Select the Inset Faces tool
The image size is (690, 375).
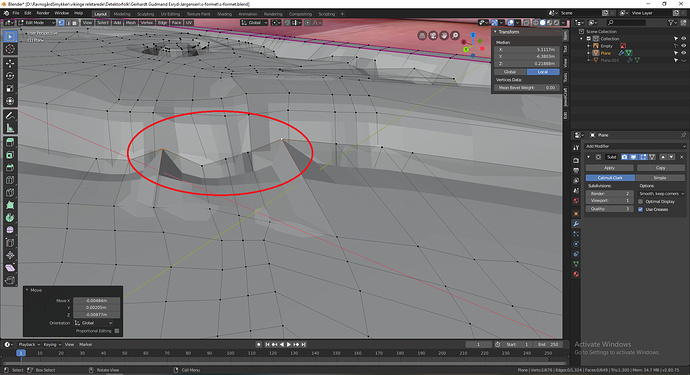pos(10,155)
